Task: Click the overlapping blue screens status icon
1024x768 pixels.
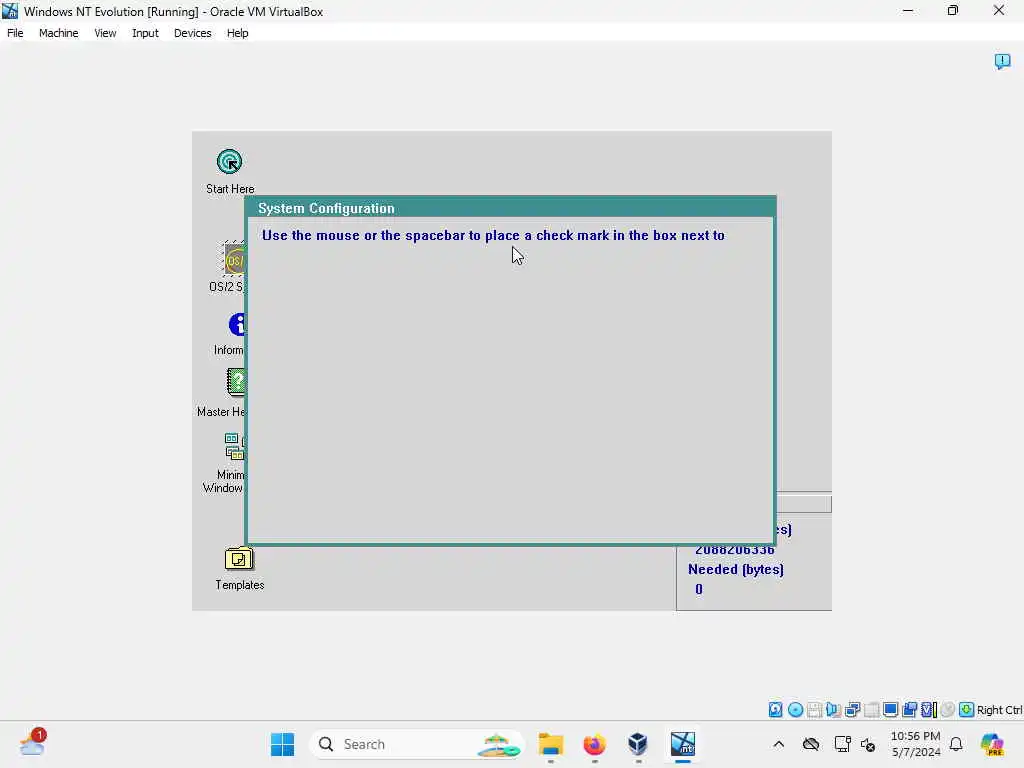Action: (x=909, y=710)
